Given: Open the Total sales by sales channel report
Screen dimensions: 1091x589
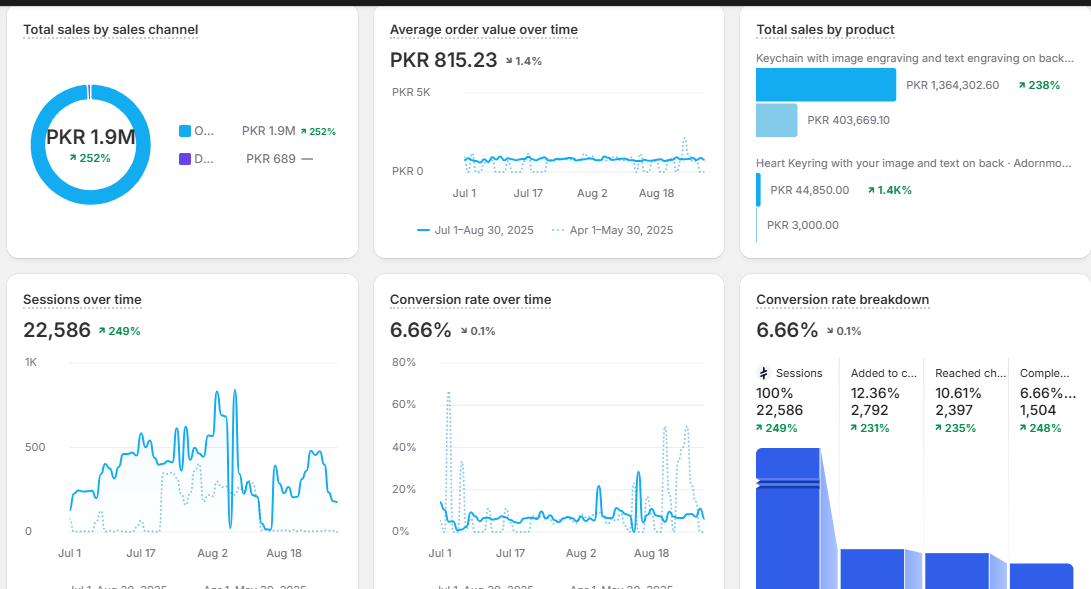Looking at the screenshot, I should coord(110,30).
